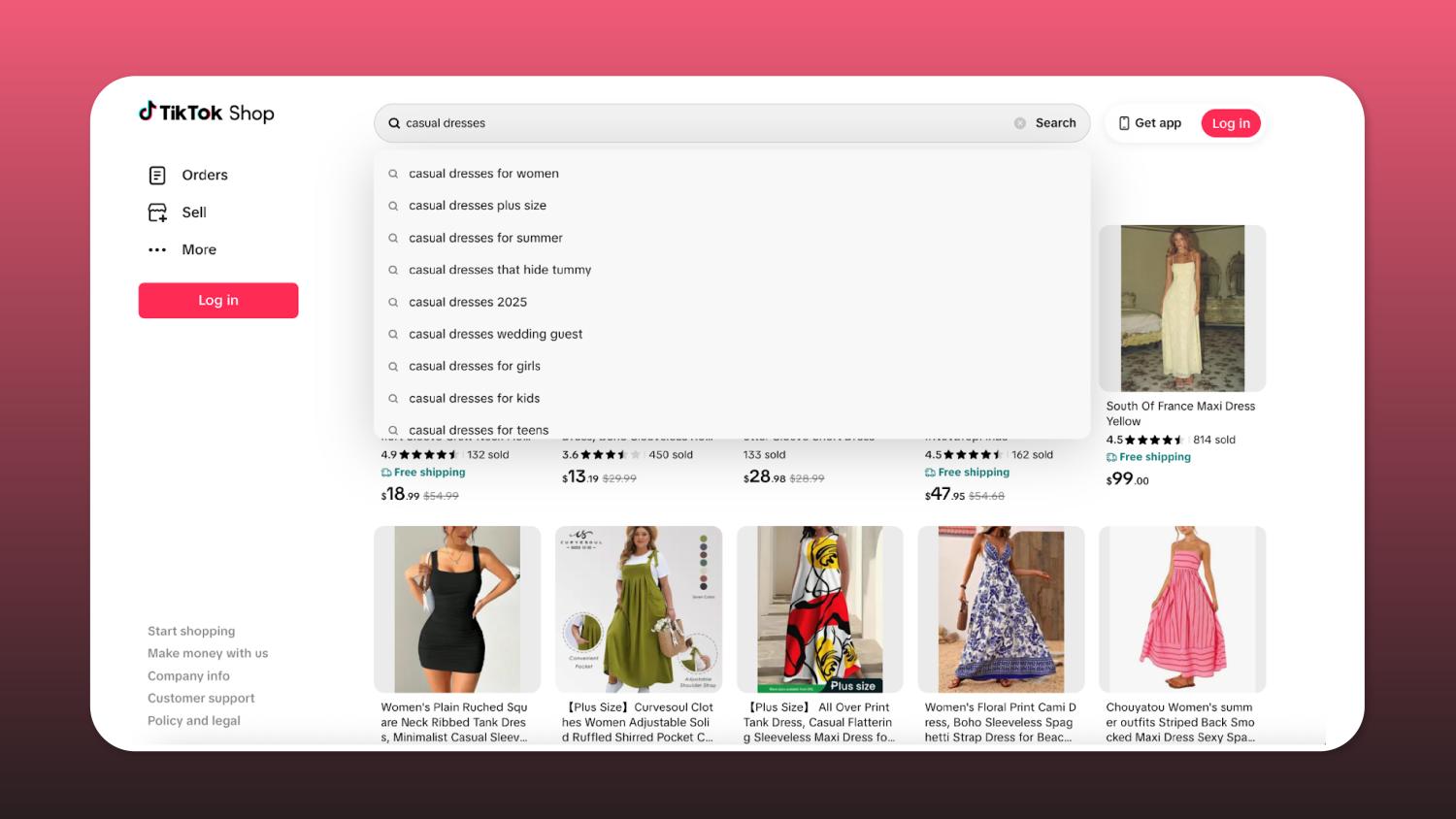Choose casual dresses plus size suggestion
The image size is (1456, 819).
point(477,206)
